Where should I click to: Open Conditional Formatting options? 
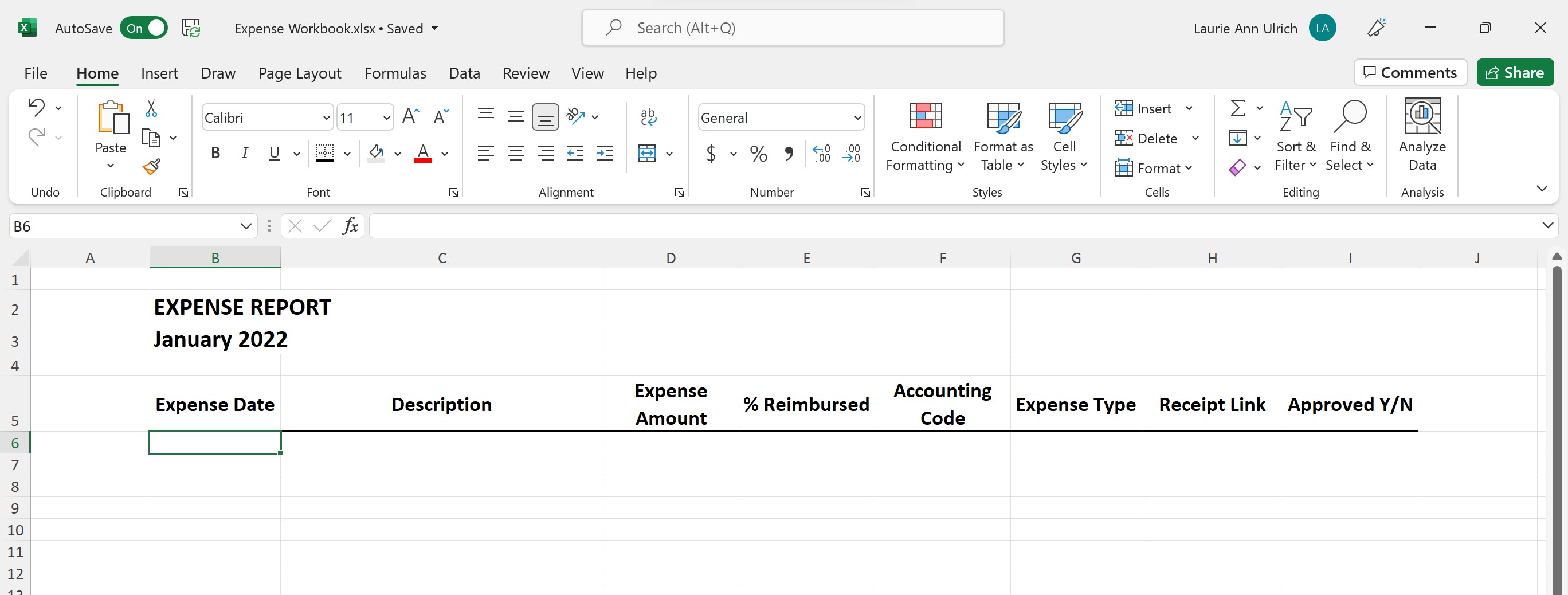(924, 137)
